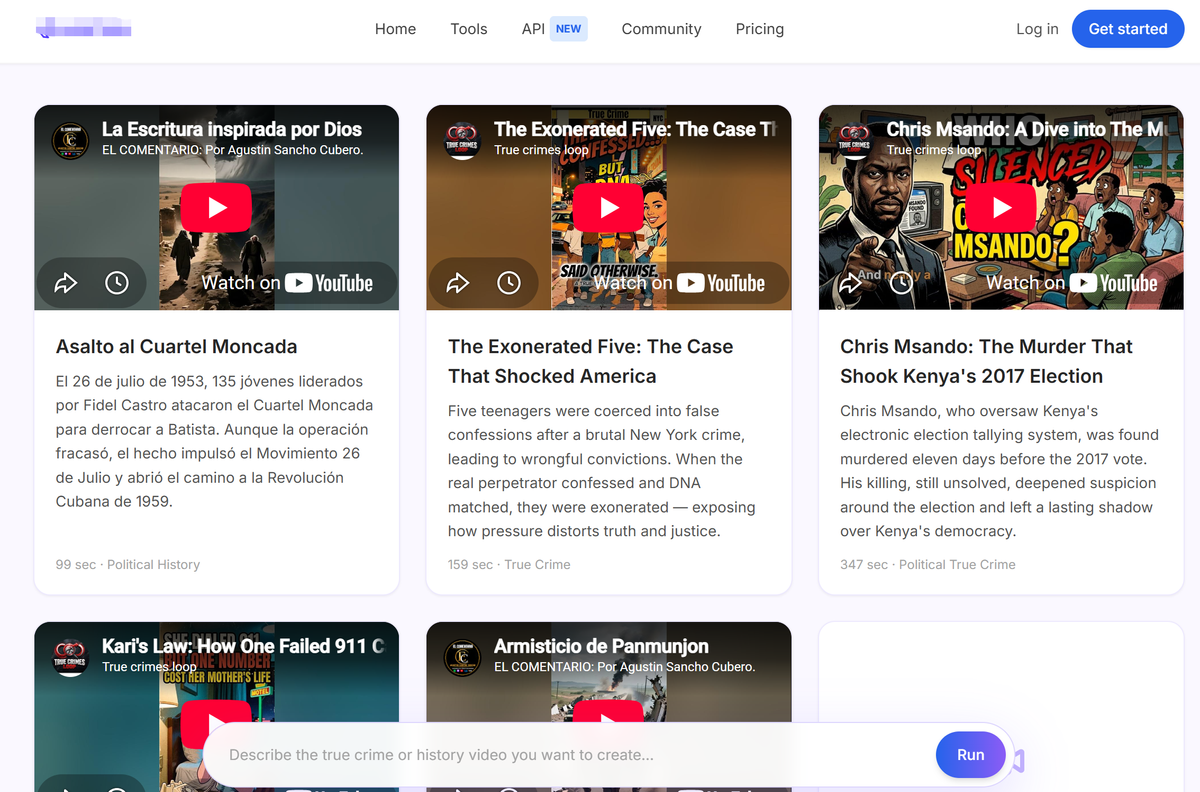Screen dimensions: 1200x792
Task: Click the 347 sec · Political True Crime label
Action: coord(928,565)
